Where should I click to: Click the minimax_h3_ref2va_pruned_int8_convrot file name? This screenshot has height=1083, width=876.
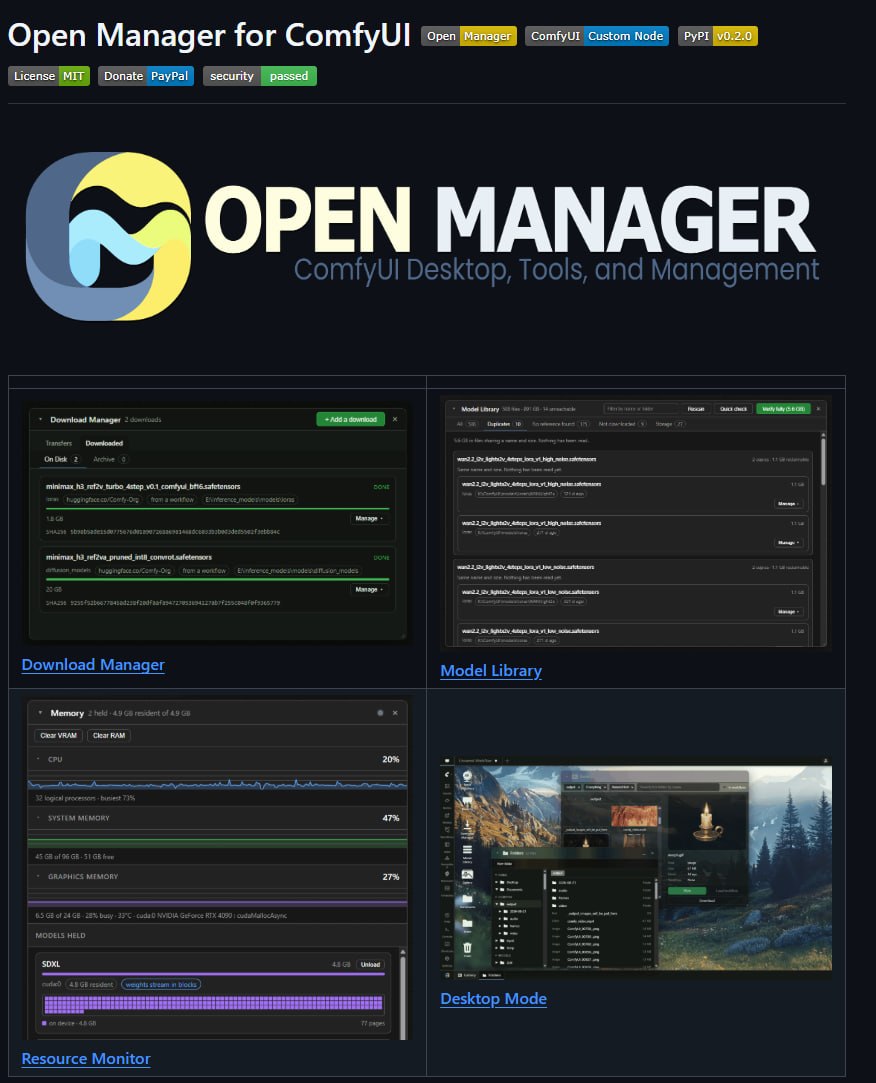tap(128, 557)
